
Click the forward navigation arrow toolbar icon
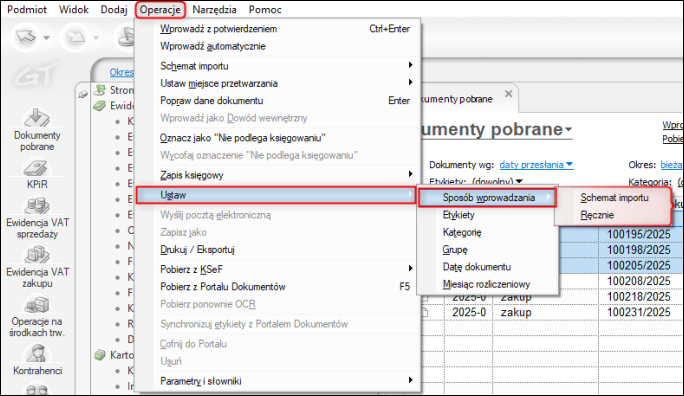click(x=75, y=37)
